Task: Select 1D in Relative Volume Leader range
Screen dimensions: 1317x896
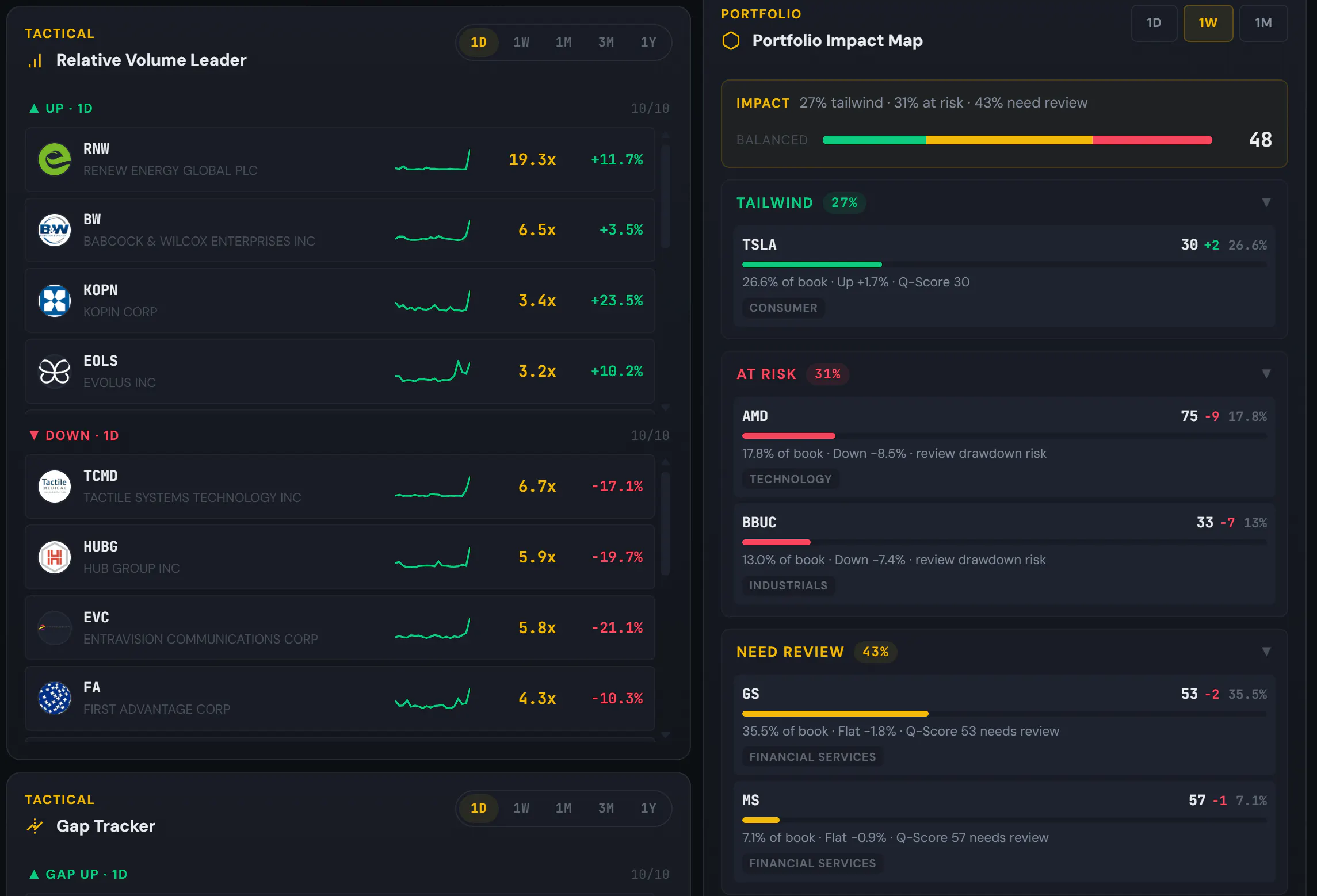Action: click(479, 42)
